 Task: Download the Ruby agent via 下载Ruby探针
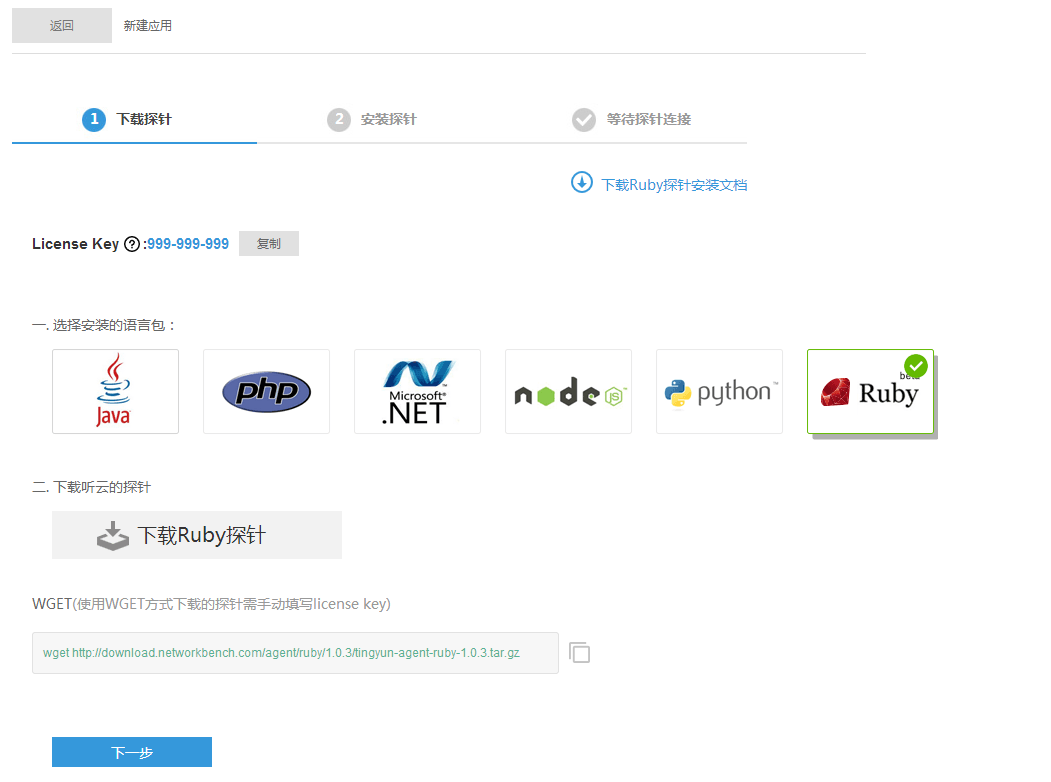click(197, 535)
